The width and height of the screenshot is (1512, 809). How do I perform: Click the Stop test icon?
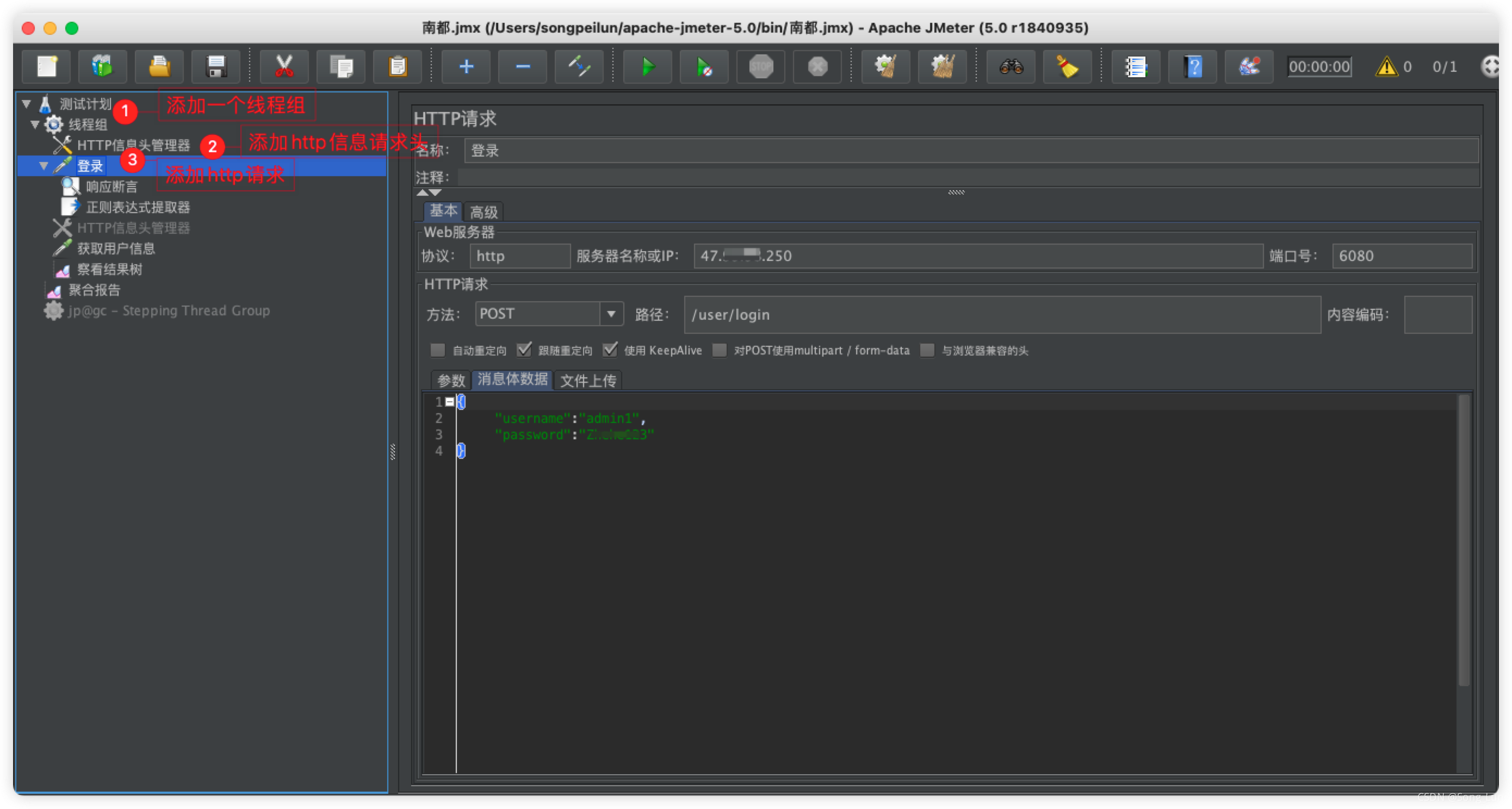pos(761,66)
